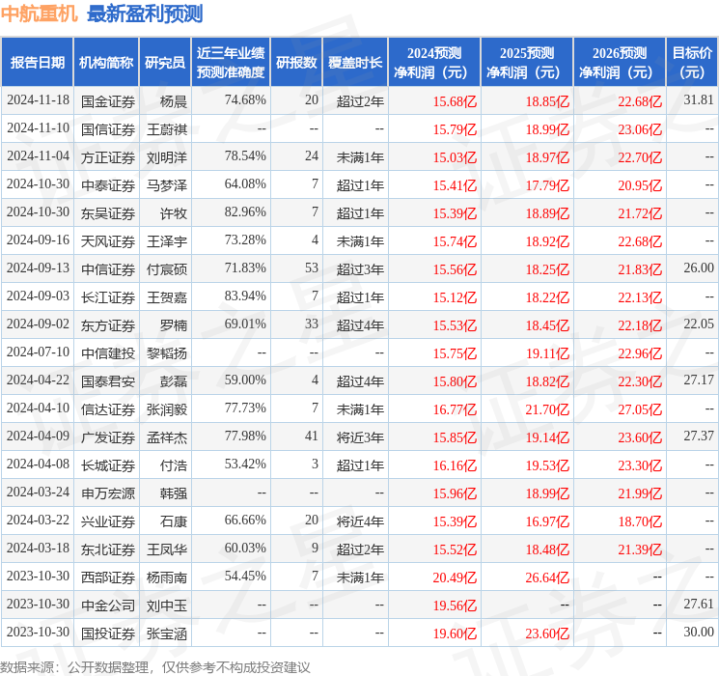Click 2026 profit value 18.70亿

(x=640, y=521)
